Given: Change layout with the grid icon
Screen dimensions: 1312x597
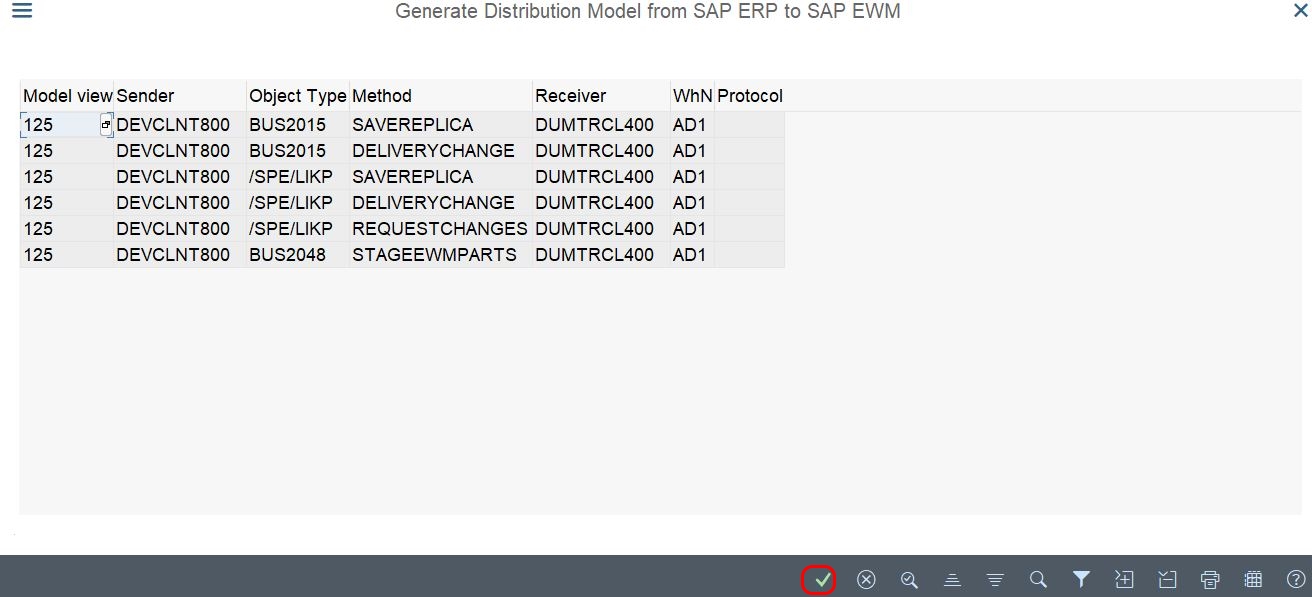Looking at the screenshot, I should pyautogui.click(x=1253, y=579).
